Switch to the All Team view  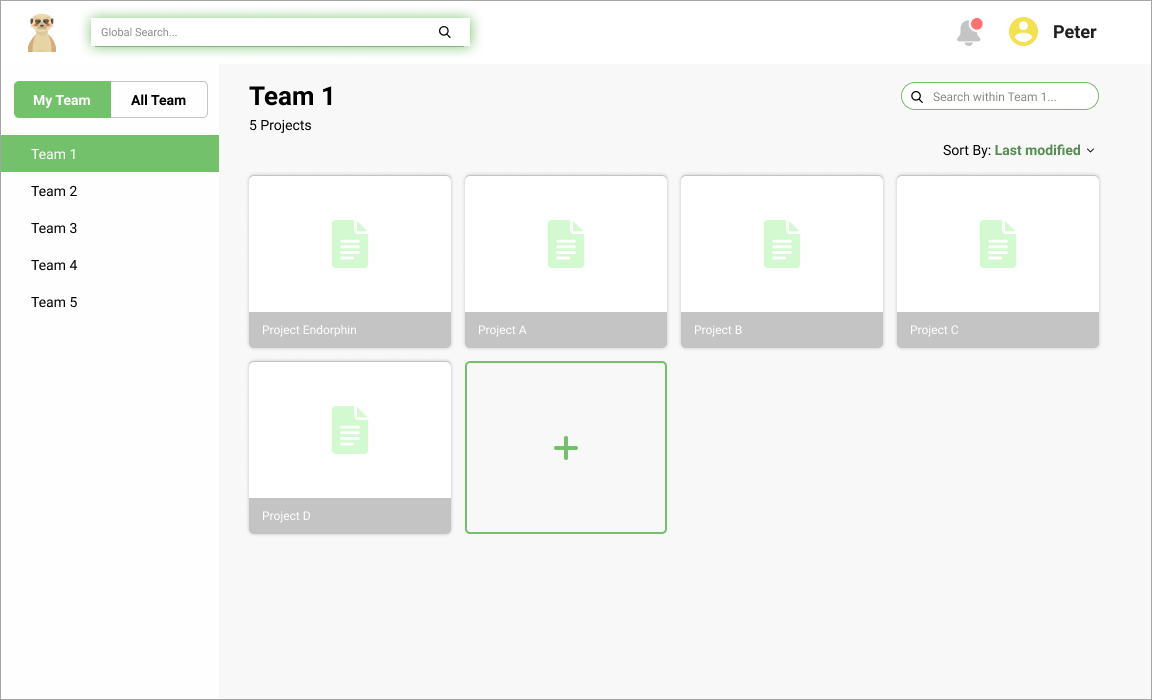159,100
